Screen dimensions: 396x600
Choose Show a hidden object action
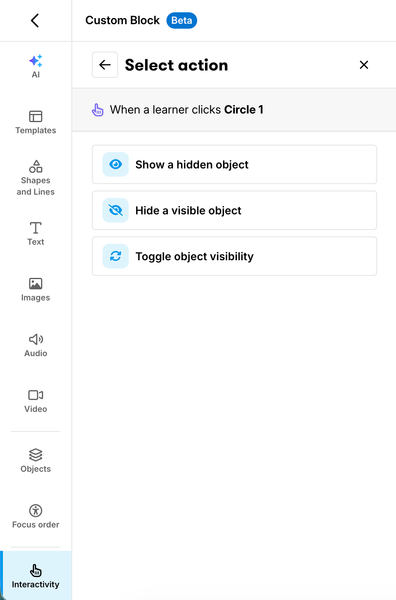click(234, 165)
